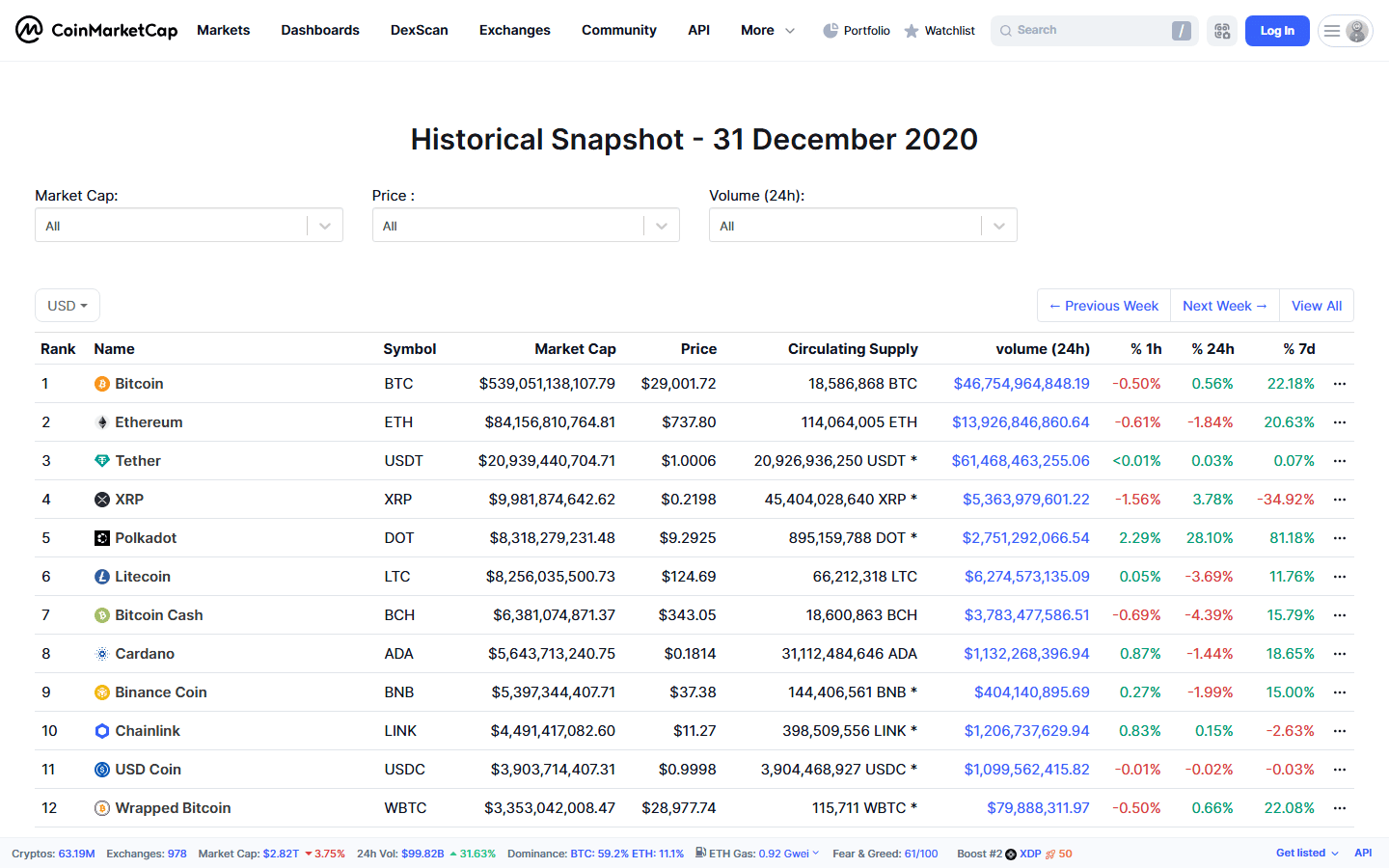The width and height of the screenshot is (1389, 868).
Task: Click the CoinMarketCap logo
Action: click(96, 30)
